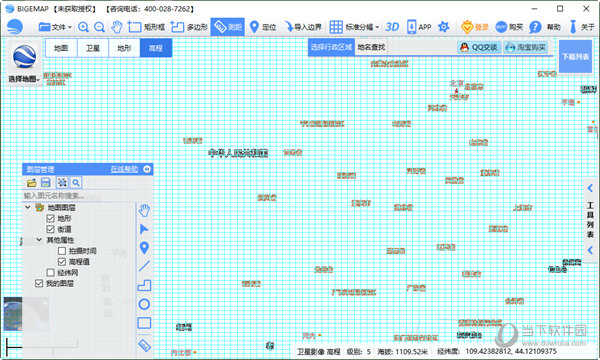Viewport: 600px width, 360px height.
Task: Click the search magnifier icon in layer panel
Action: [76, 182]
